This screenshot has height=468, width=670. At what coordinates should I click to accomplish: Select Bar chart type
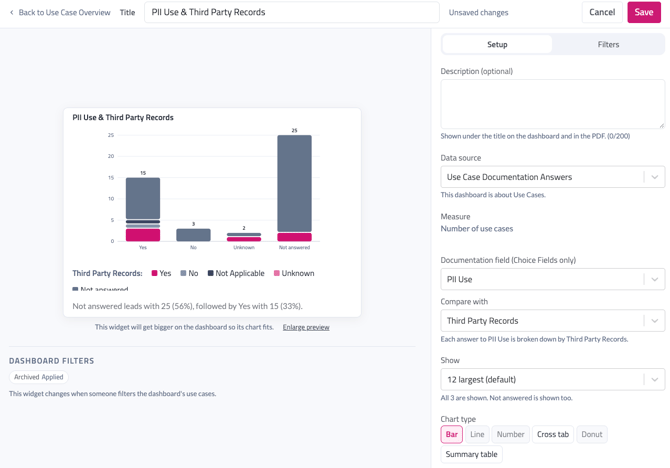pos(452,434)
